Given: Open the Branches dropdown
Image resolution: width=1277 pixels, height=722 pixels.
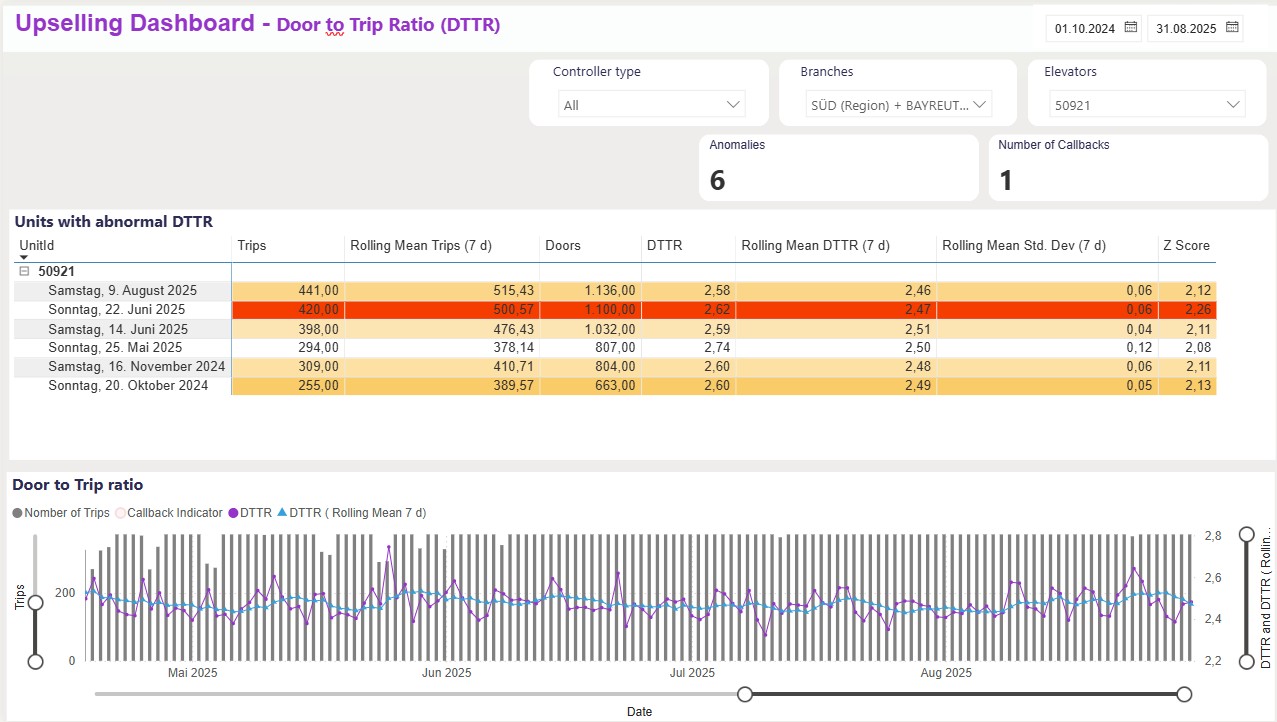Looking at the screenshot, I should (898, 105).
